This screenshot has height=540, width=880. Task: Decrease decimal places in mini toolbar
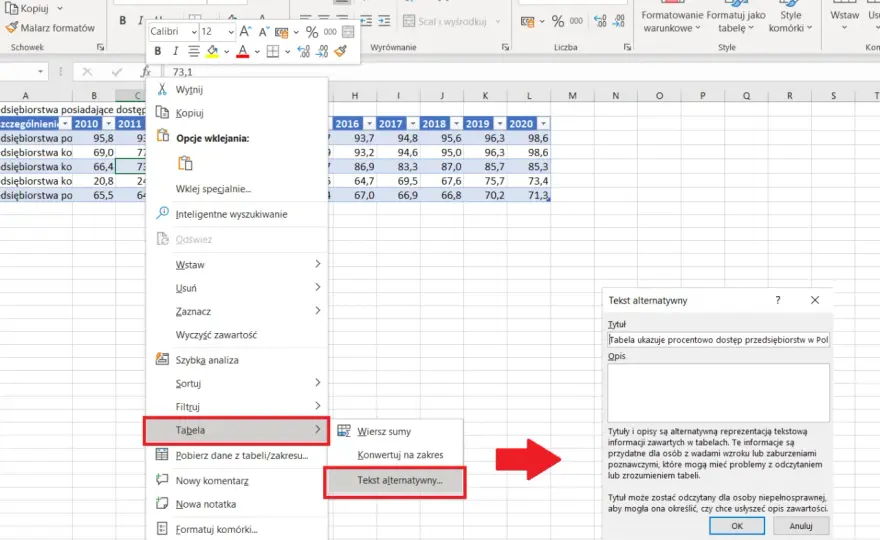[x=322, y=51]
